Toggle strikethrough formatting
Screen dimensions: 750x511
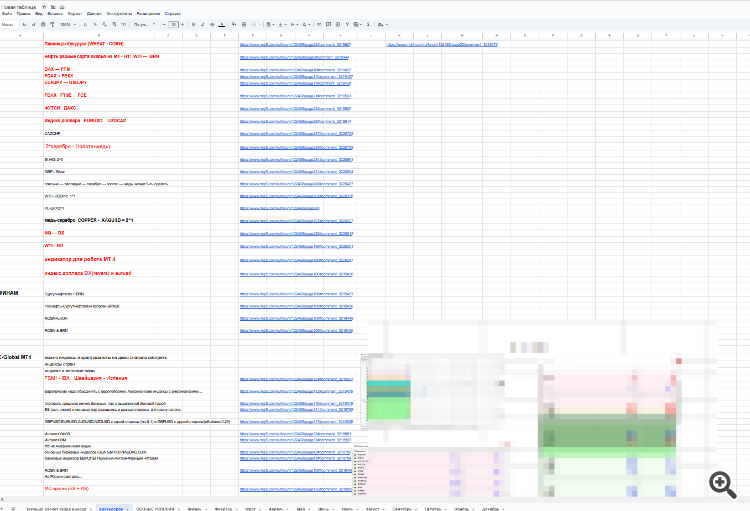[212, 24]
